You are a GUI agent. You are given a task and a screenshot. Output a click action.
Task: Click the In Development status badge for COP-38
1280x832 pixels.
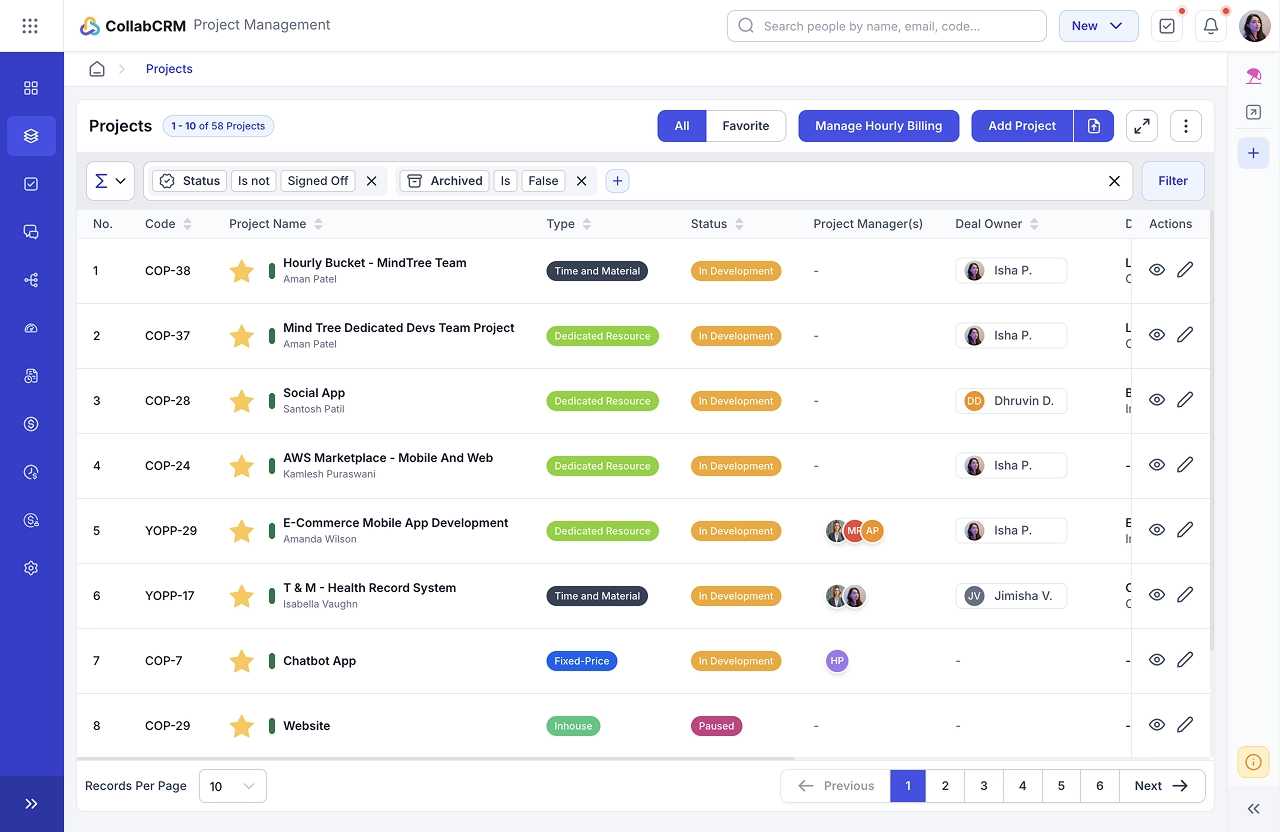tap(736, 271)
